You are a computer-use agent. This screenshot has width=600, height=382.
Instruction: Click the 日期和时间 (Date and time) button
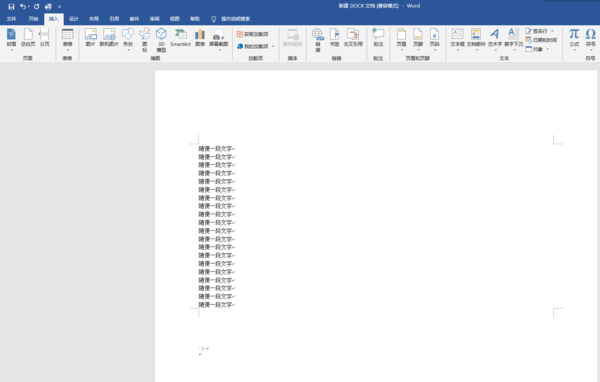pos(541,40)
